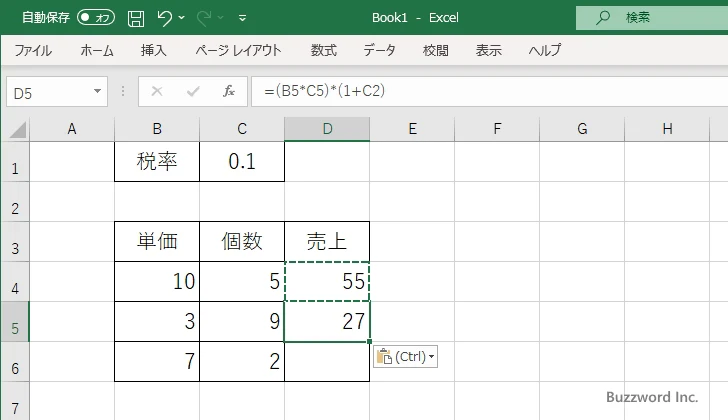Select row 5 header
This screenshot has height=420, width=728.
(15, 322)
